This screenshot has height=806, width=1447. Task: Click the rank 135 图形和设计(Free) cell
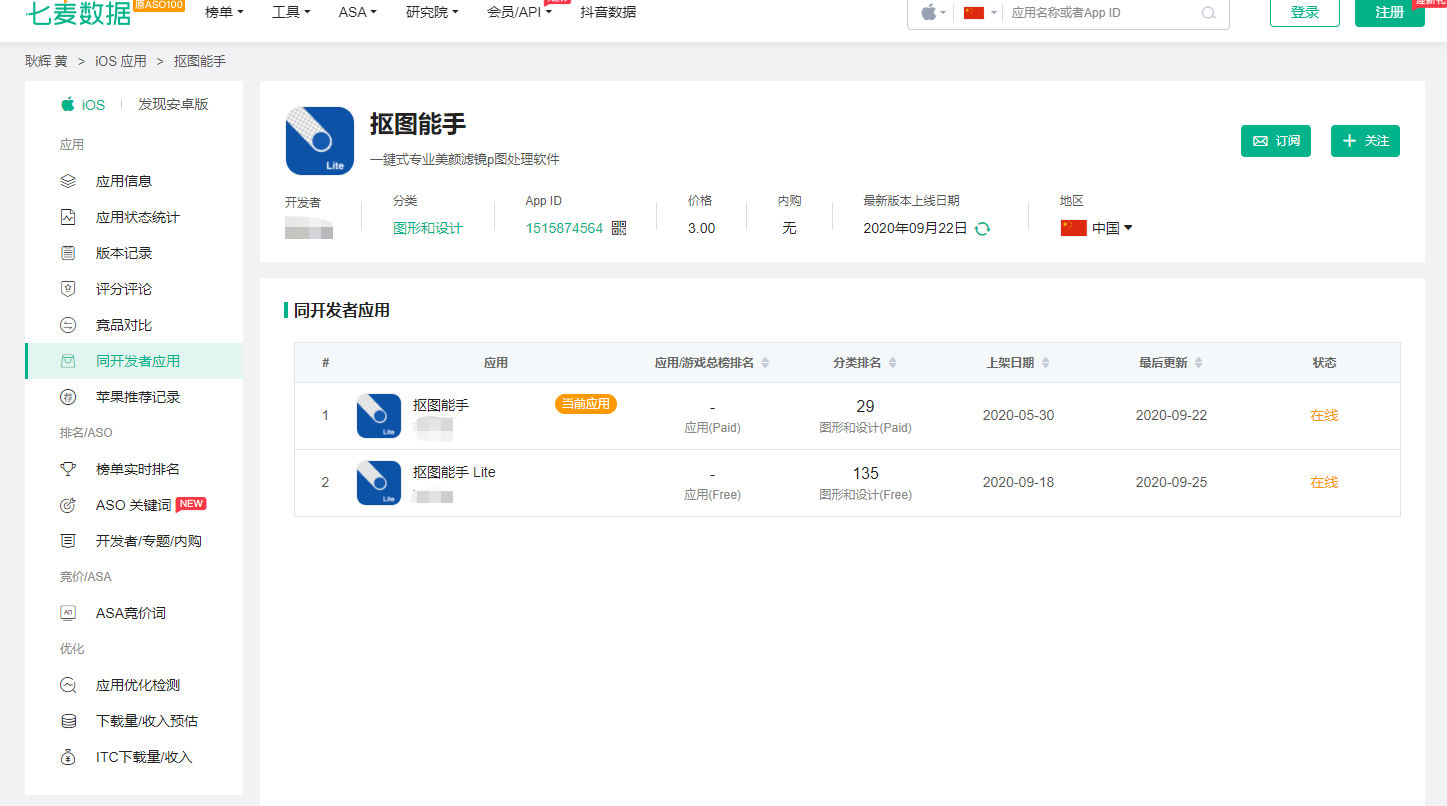coord(865,483)
